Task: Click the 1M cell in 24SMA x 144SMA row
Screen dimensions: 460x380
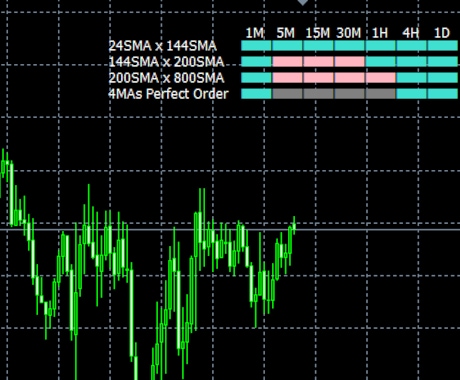Action: coord(256,46)
